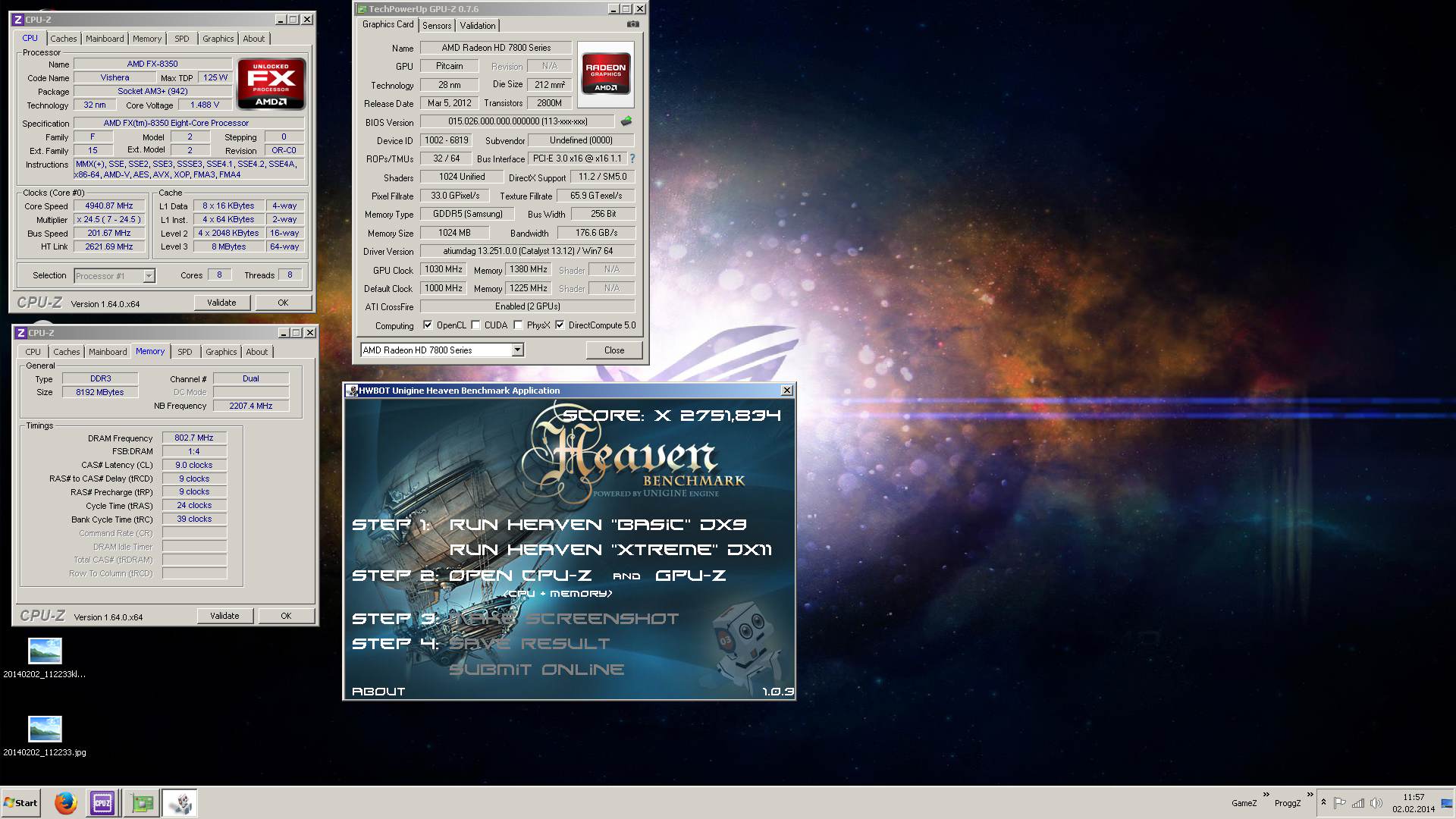1456x819 pixels.
Task: Click Validate in the lower CPU-Z window
Action: [x=224, y=616]
